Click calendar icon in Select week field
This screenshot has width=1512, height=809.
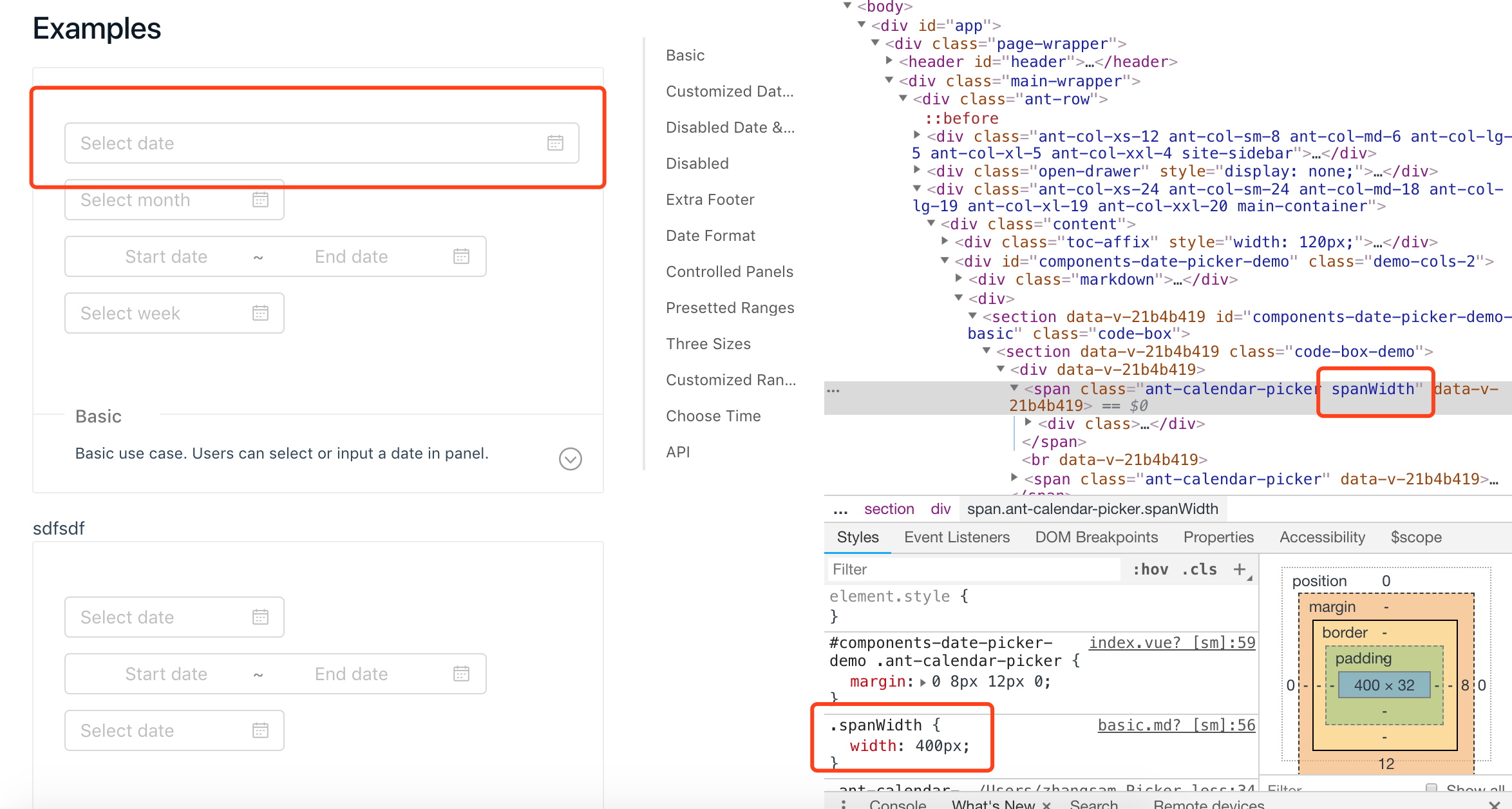tap(260, 313)
